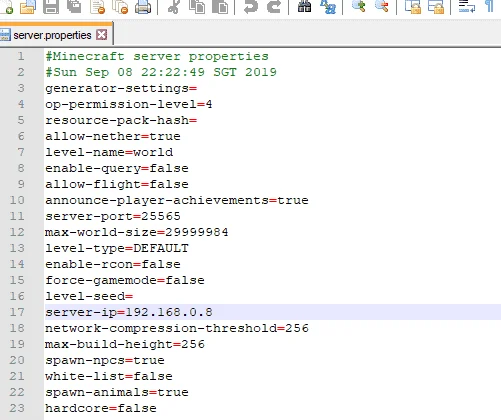Click the Cut scissors icon

coord(173,6)
